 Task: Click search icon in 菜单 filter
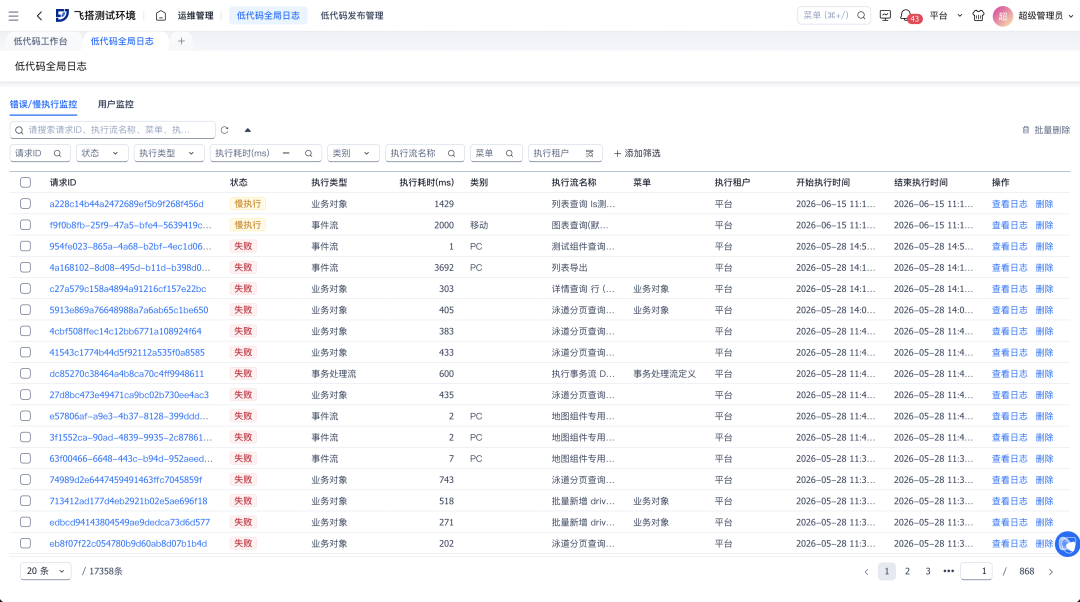[510, 154]
